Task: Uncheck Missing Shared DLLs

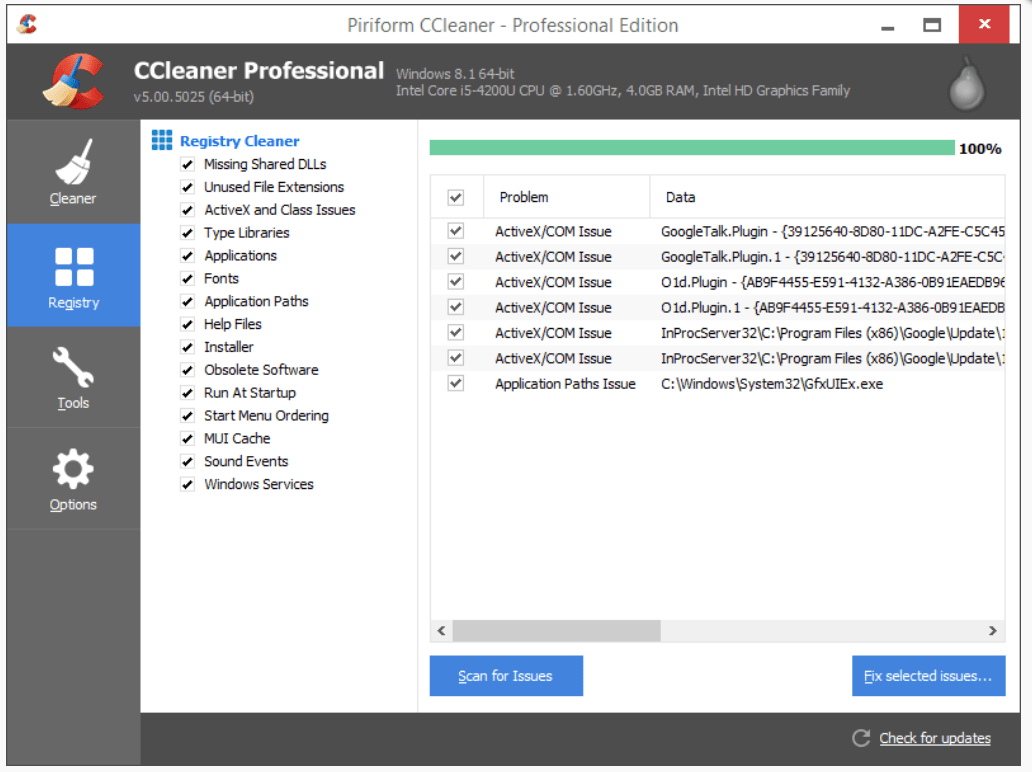Action: point(188,165)
